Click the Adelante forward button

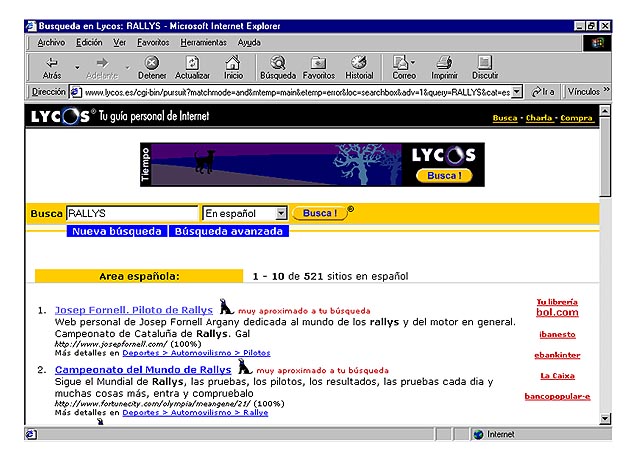102,68
